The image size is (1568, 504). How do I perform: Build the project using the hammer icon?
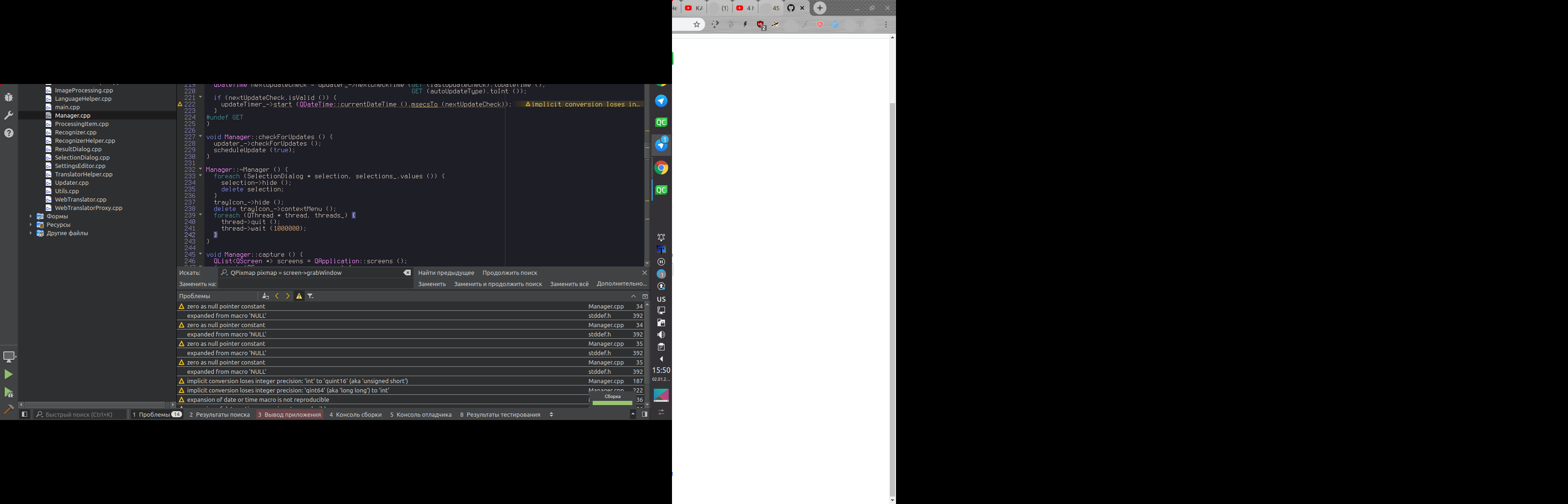[8, 410]
